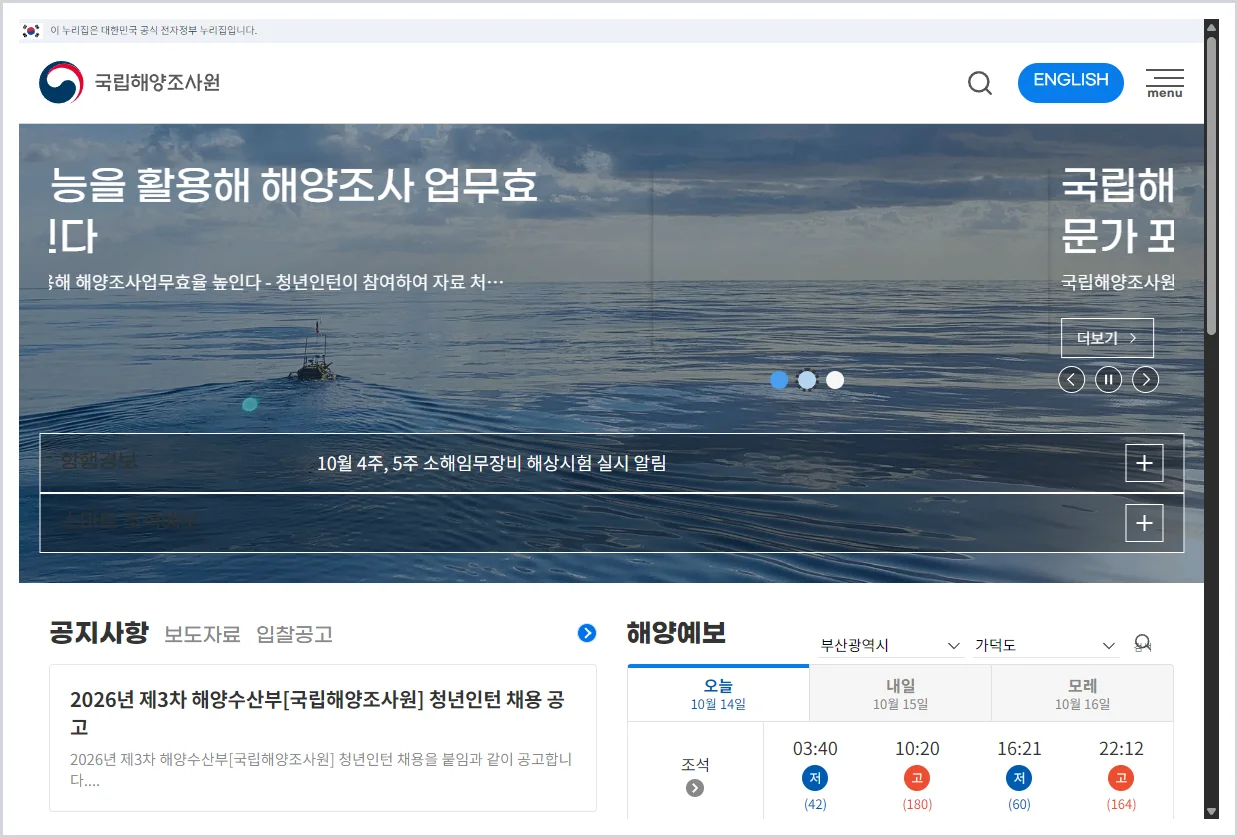
Task: Open the search magnifier icon
Action: coord(980,83)
